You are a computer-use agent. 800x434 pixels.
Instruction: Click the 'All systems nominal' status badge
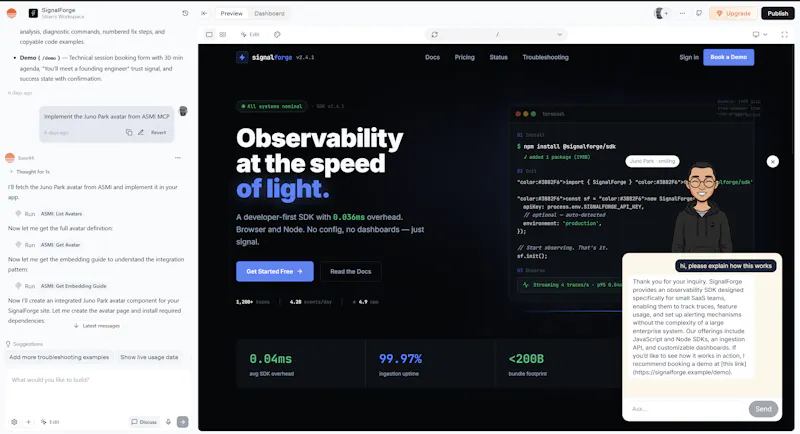pyautogui.click(x=271, y=106)
